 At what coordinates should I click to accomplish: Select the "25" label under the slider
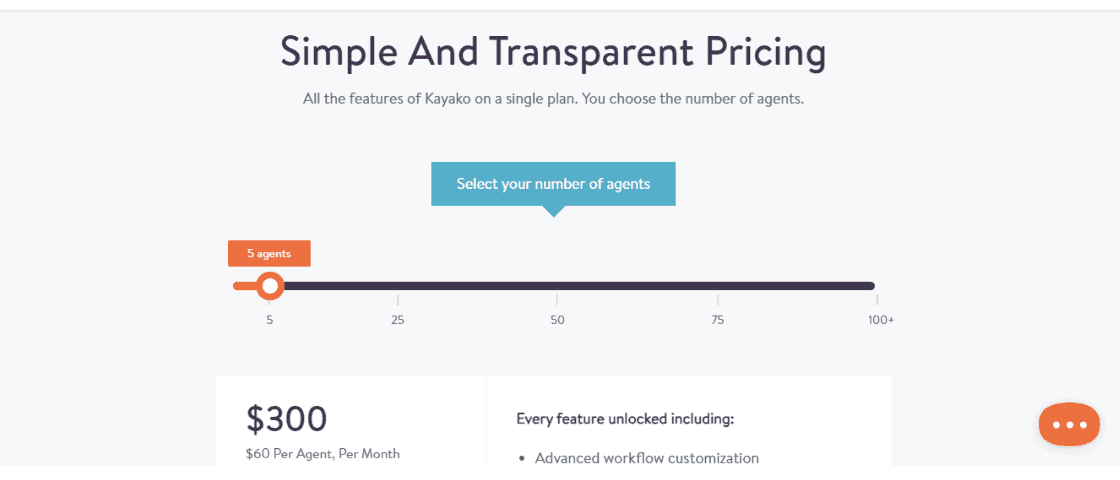398,320
